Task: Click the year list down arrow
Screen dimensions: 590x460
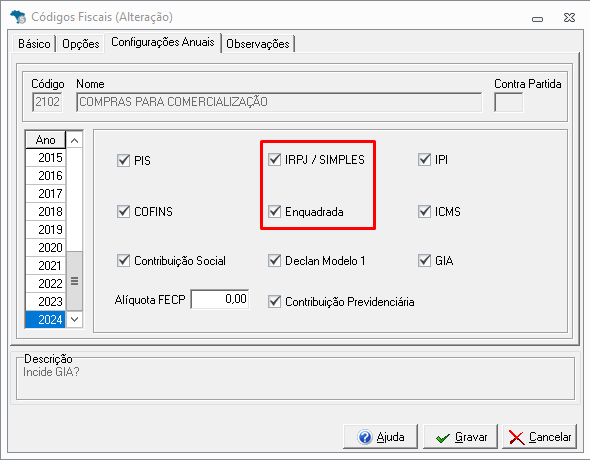Action: coord(75,320)
